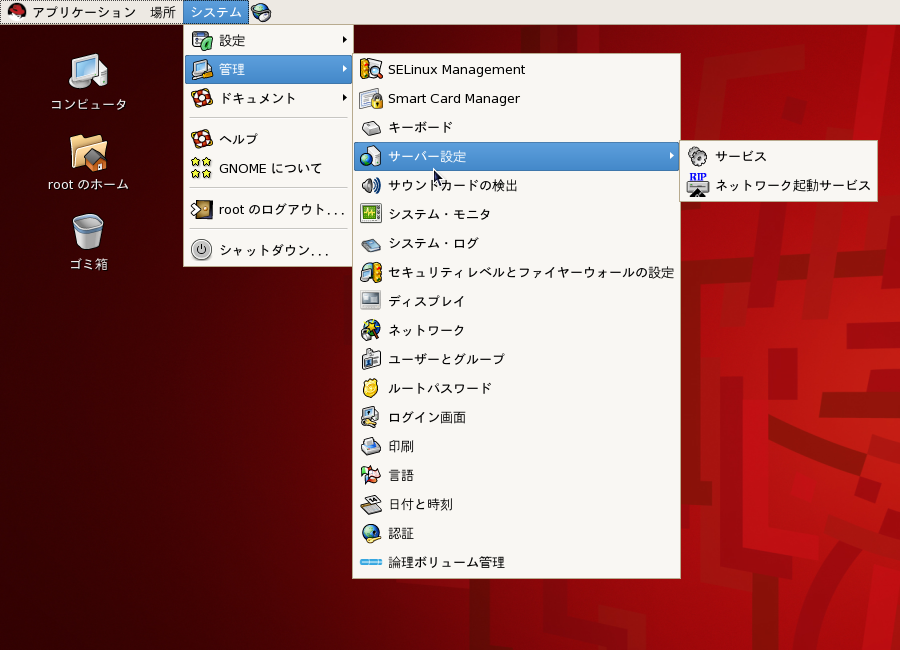Open the アプリケーション menu in the top panel
Screen dimensions: 900x650
pos(84,12)
